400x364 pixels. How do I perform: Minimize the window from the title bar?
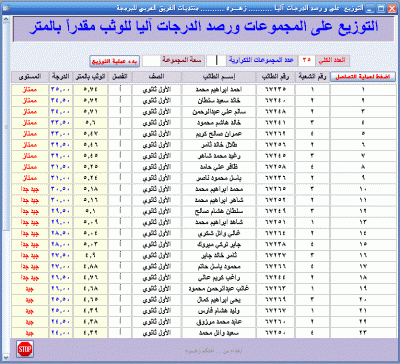coord(369,9)
